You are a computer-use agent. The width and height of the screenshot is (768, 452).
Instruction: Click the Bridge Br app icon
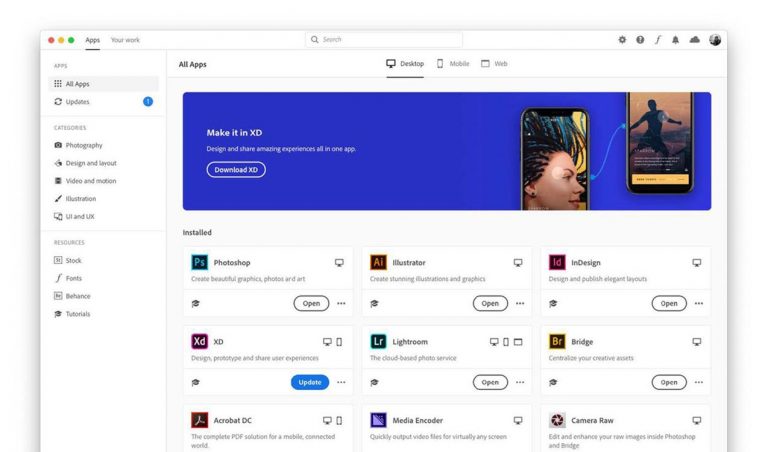(x=557, y=341)
